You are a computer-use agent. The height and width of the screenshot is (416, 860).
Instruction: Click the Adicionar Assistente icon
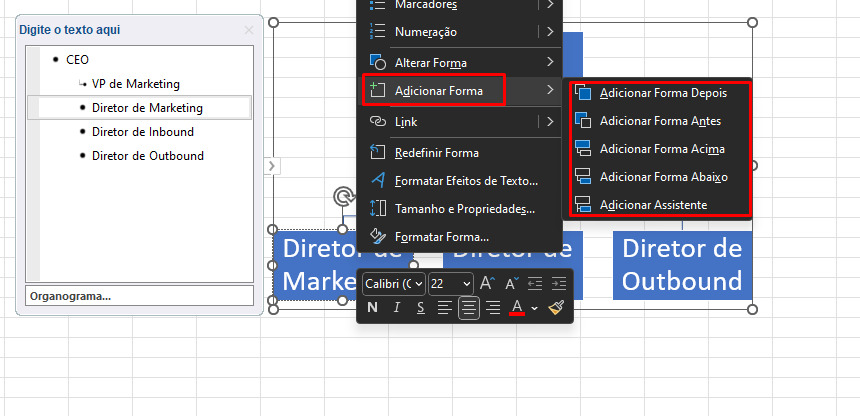pos(582,205)
